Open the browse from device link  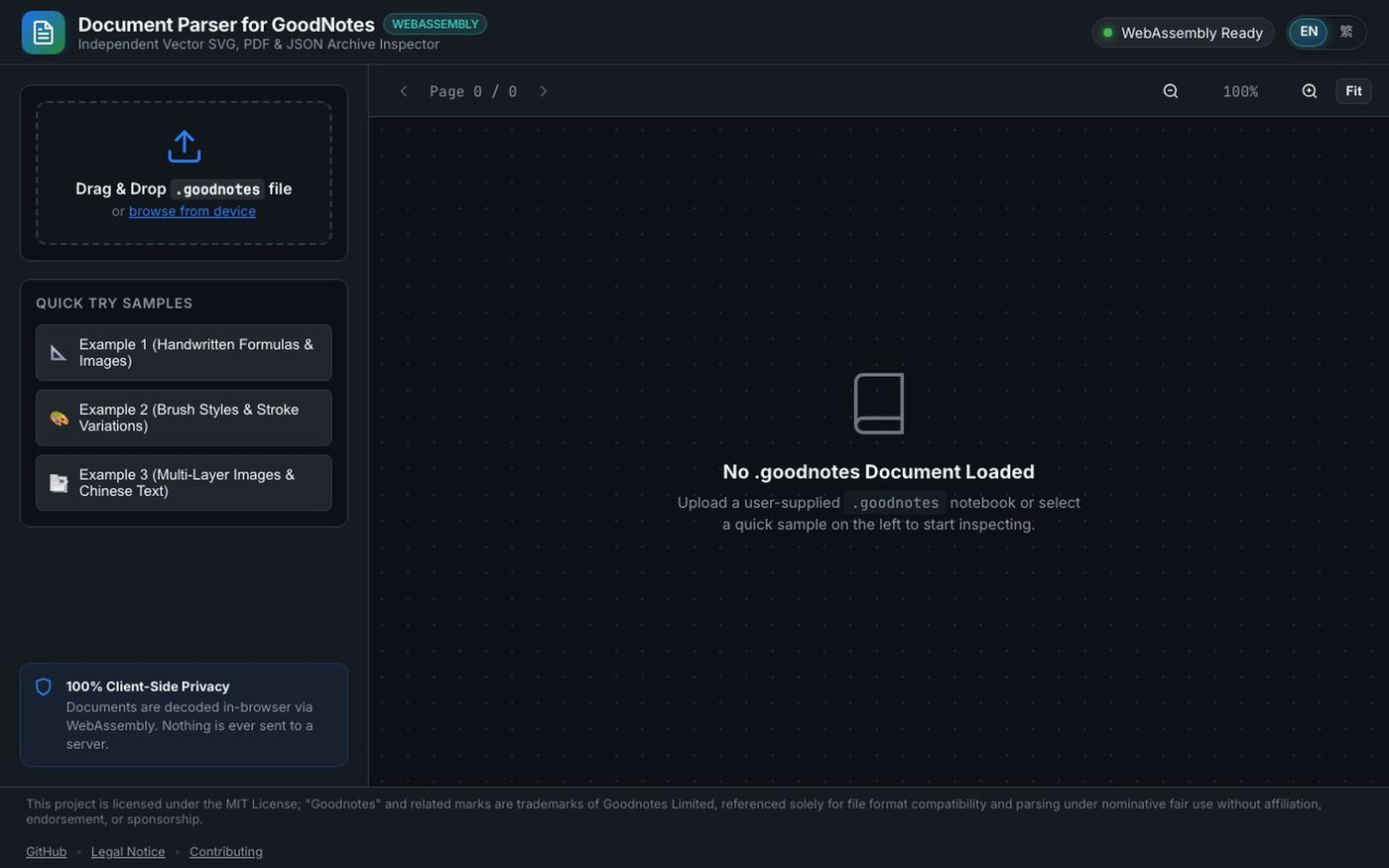[x=192, y=211]
